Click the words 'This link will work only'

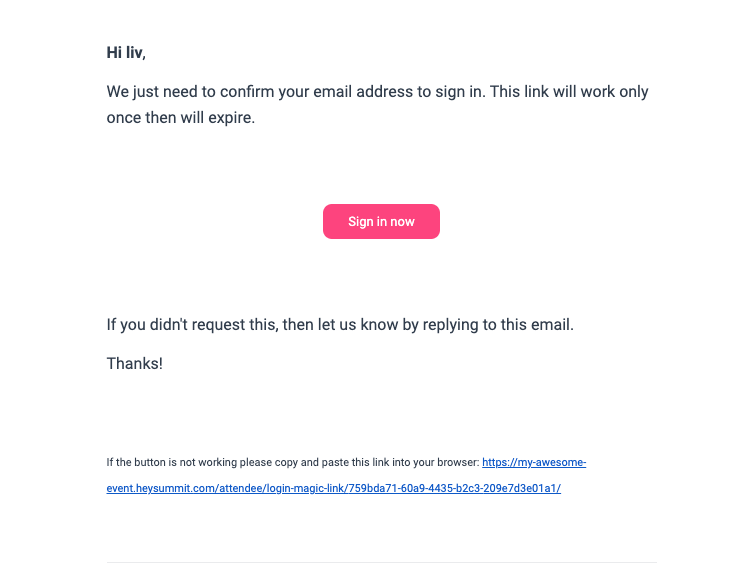pos(569,91)
